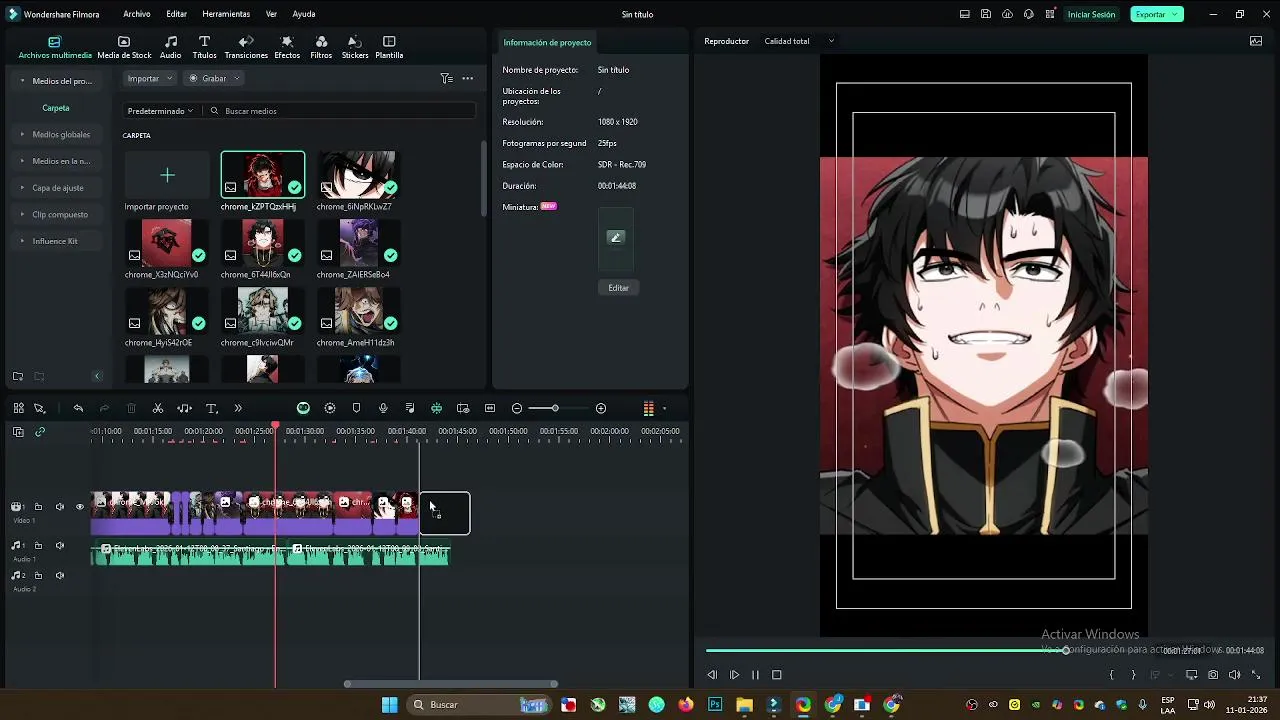
Task: Open the Filtros tab
Action: pyautogui.click(x=321, y=47)
